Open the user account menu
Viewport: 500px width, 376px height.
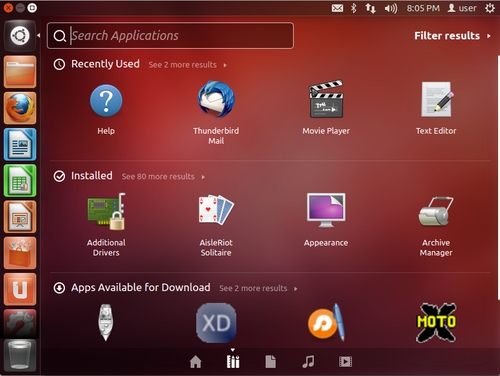pyautogui.click(x=462, y=8)
